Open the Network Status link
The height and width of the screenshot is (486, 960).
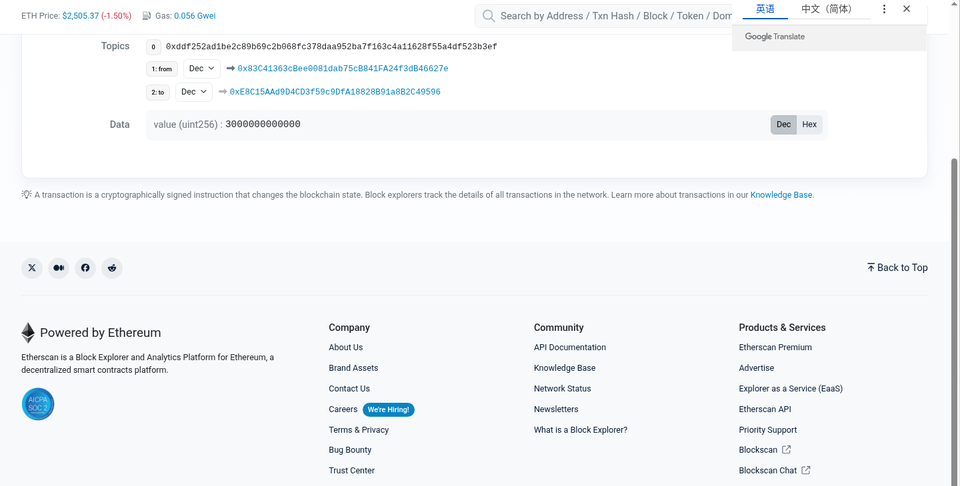[x=563, y=389]
